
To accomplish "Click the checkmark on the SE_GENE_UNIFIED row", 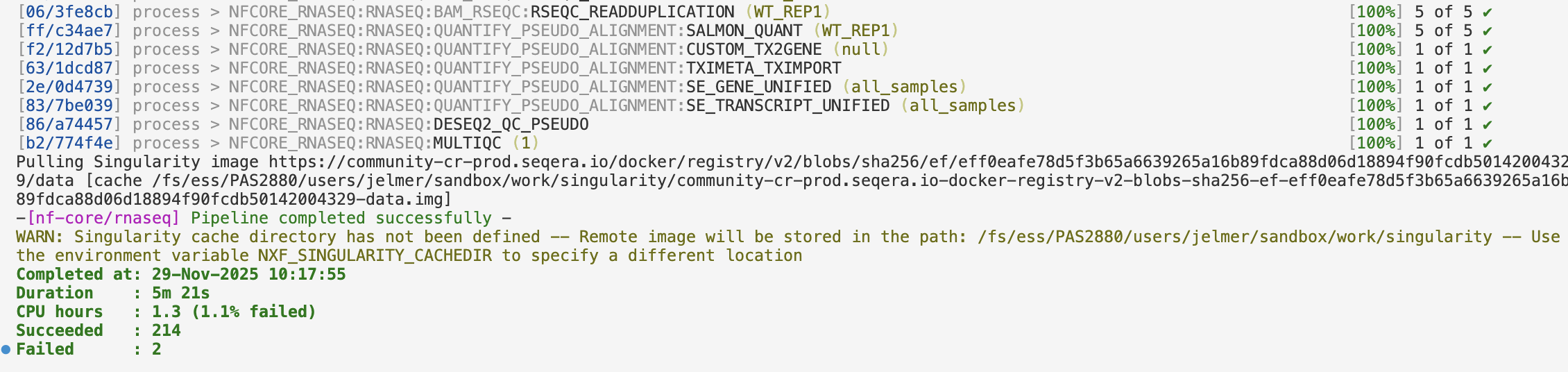I will pos(1487,87).
